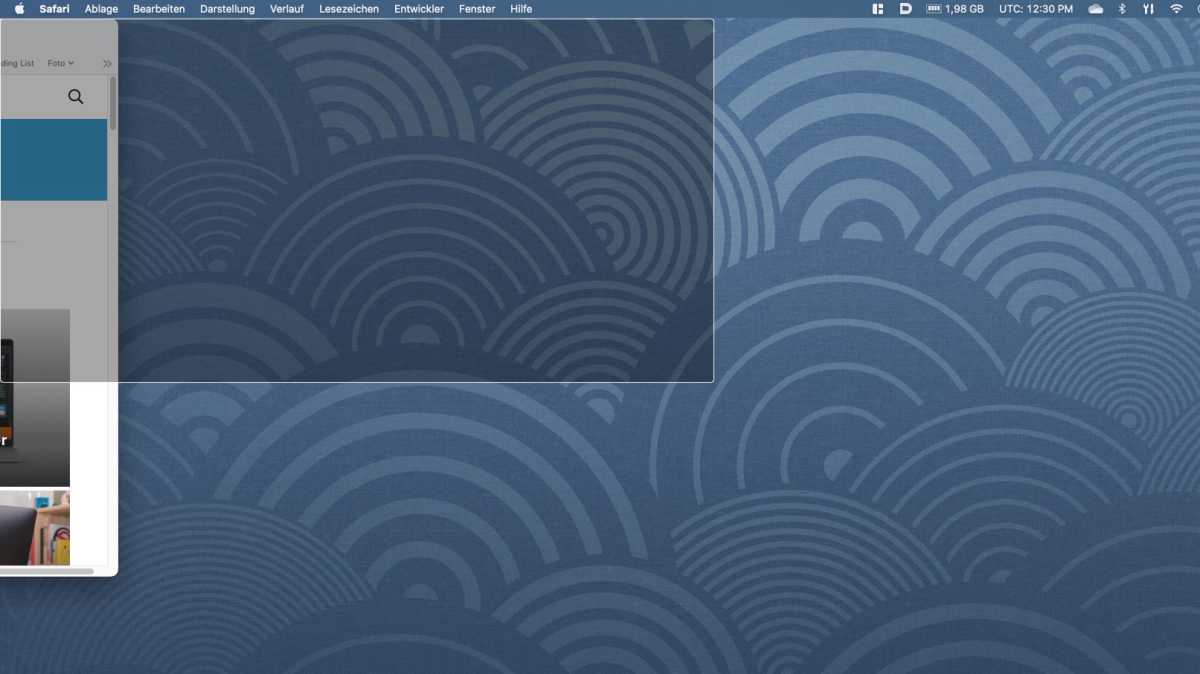This screenshot has height=674, width=1200.
Task: Click the blue banner on the webpage
Action: tap(53, 160)
